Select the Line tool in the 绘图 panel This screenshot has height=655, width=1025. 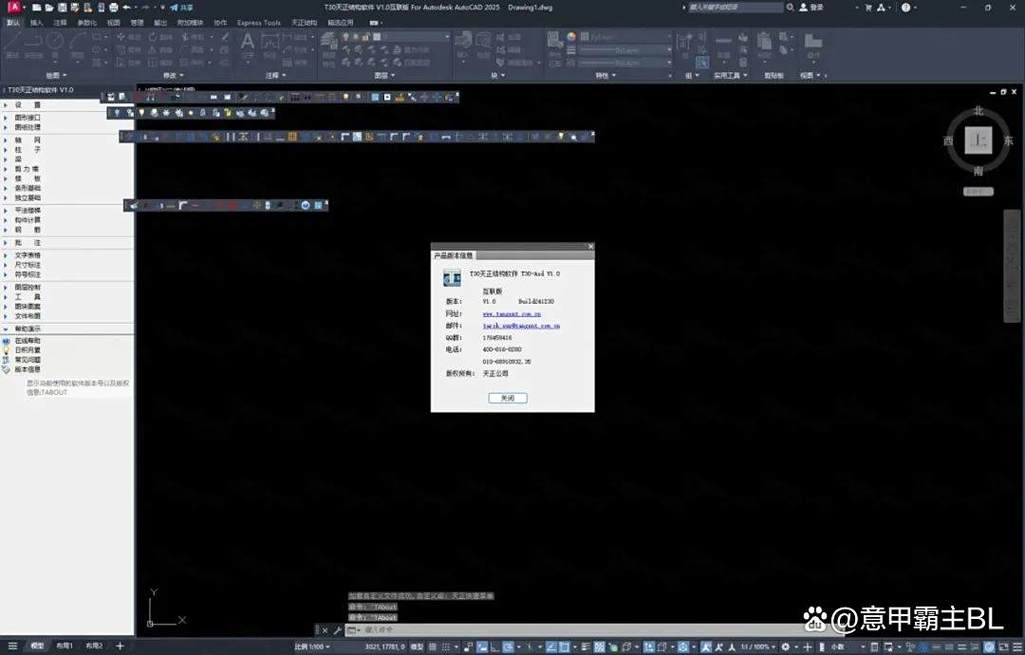tap(12, 46)
